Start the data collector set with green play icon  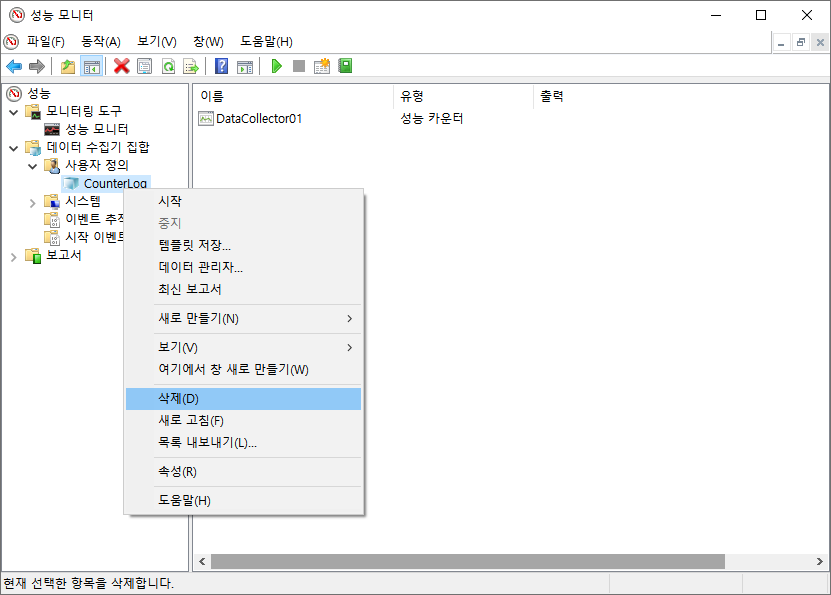click(276, 66)
